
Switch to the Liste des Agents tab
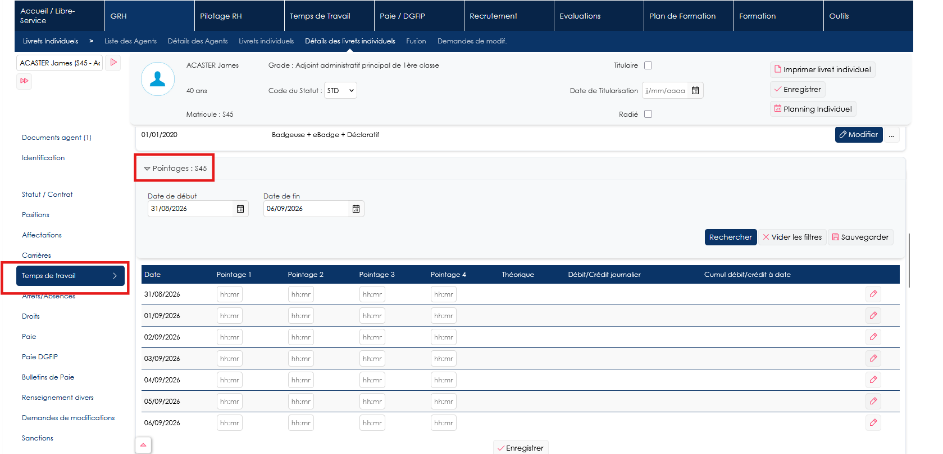(x=131, y=41)
